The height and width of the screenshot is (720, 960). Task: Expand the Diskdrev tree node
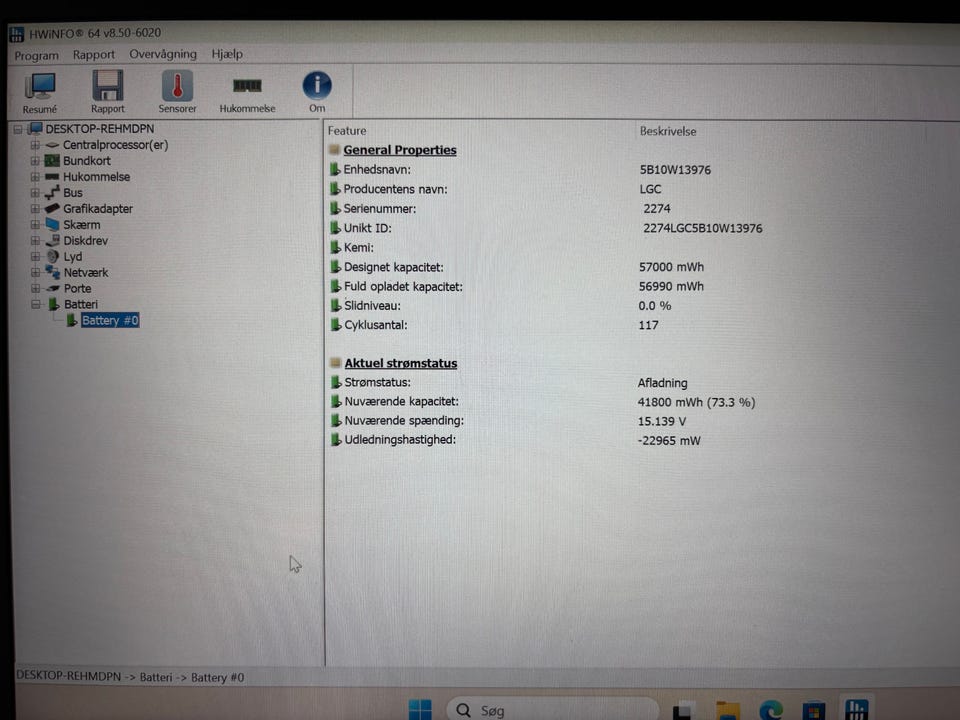(35, 241)
